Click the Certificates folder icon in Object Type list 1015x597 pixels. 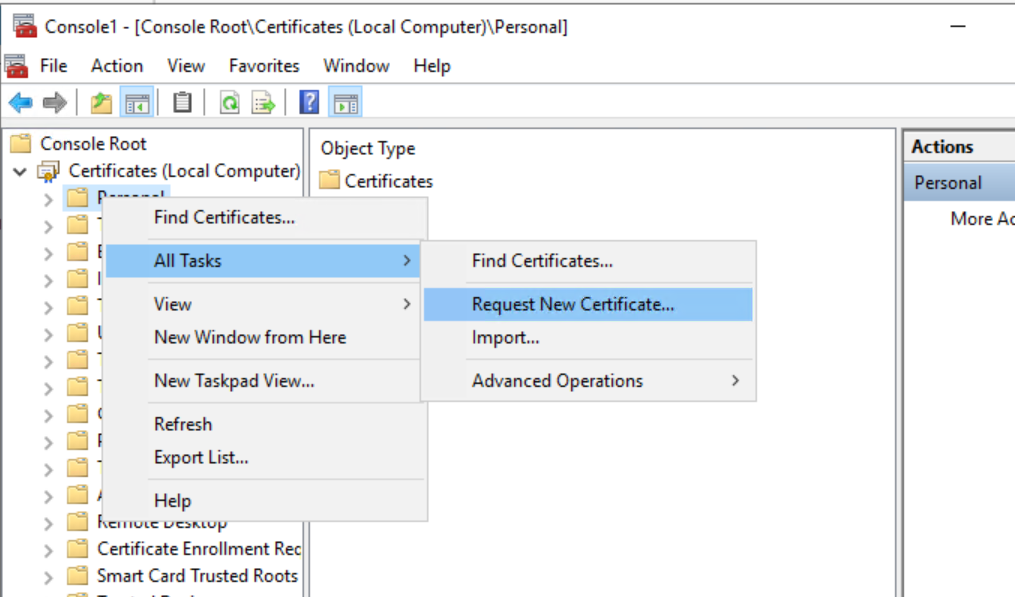pos(329,180)
